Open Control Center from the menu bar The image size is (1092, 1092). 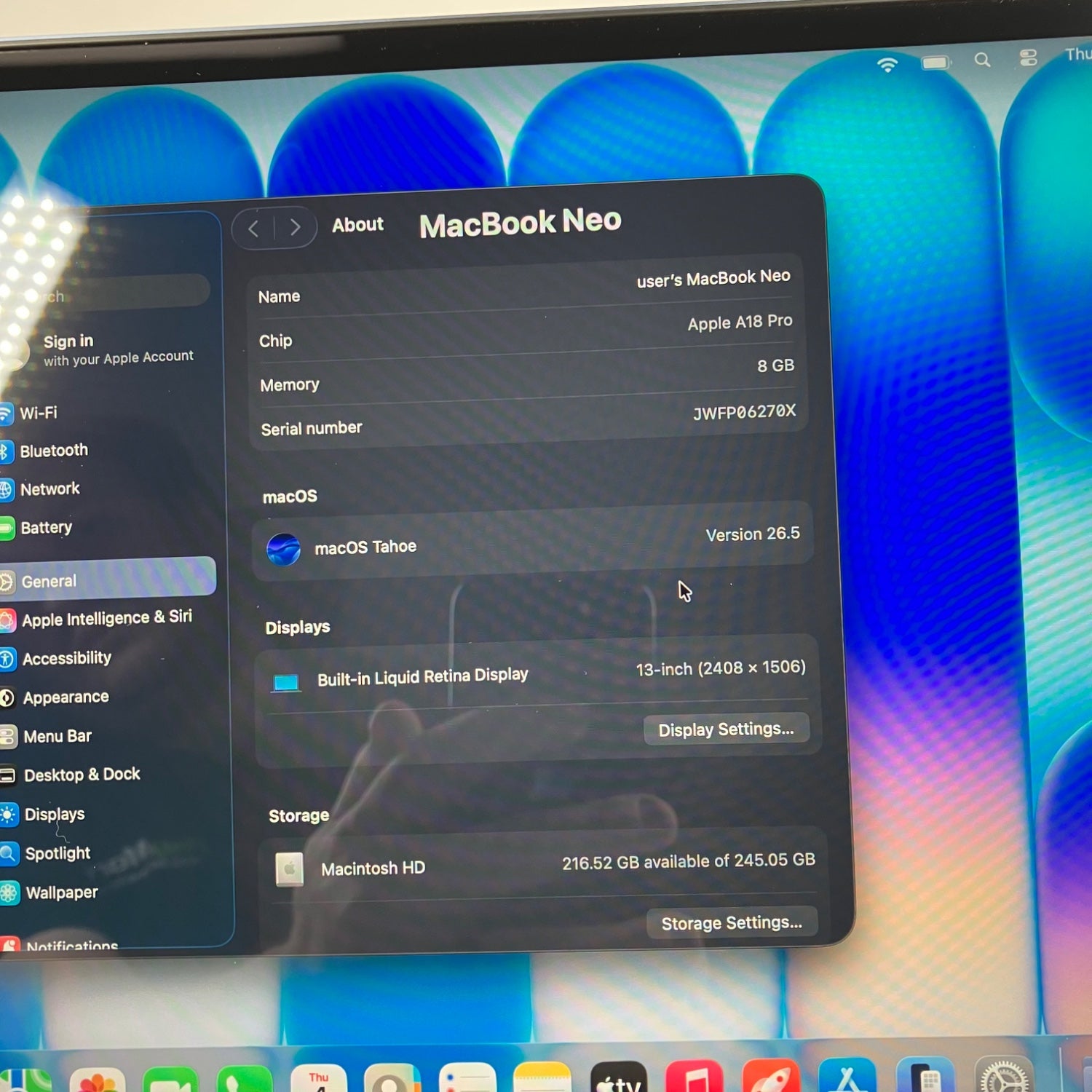point(1028,58)
